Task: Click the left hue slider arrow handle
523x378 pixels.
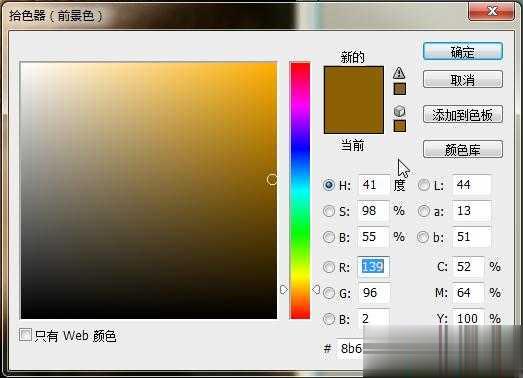Action: coord(284,289)
